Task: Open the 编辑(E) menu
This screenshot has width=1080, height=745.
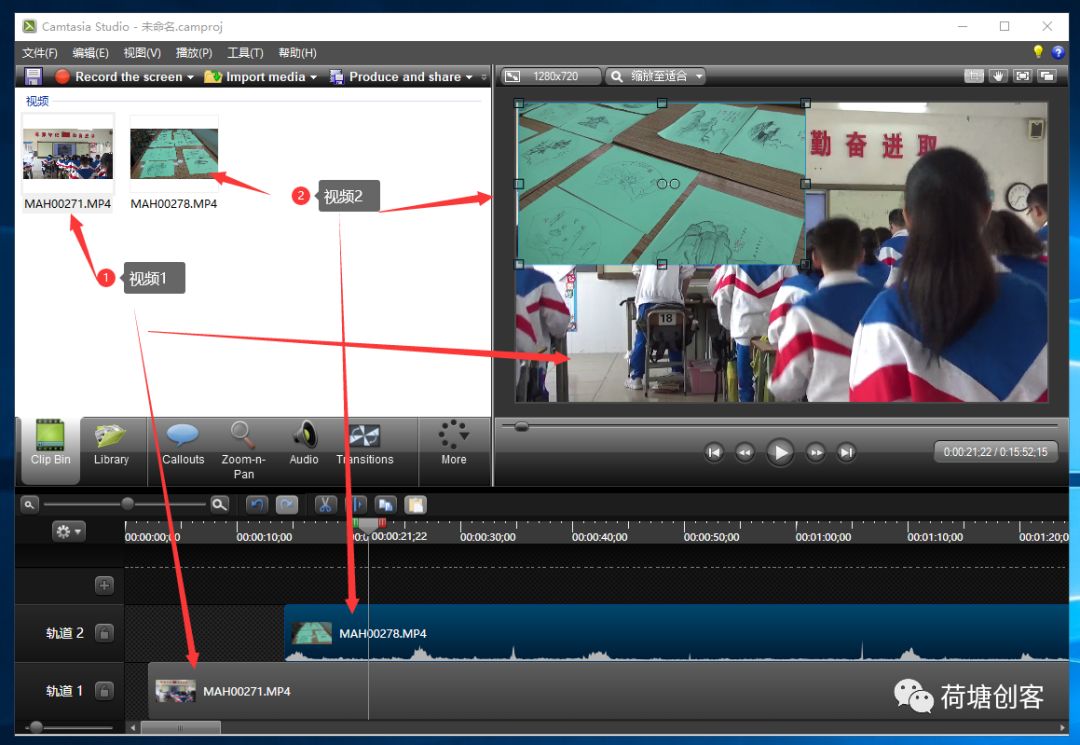Action: click(x=90, y=53)
